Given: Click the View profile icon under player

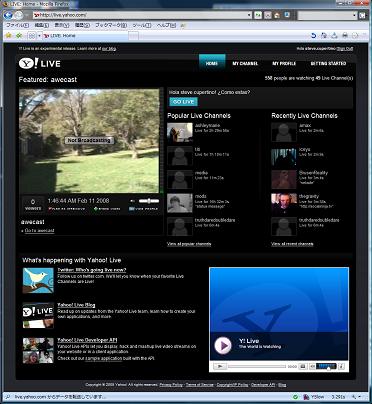Looking at the screenshot, I should 132,209.
